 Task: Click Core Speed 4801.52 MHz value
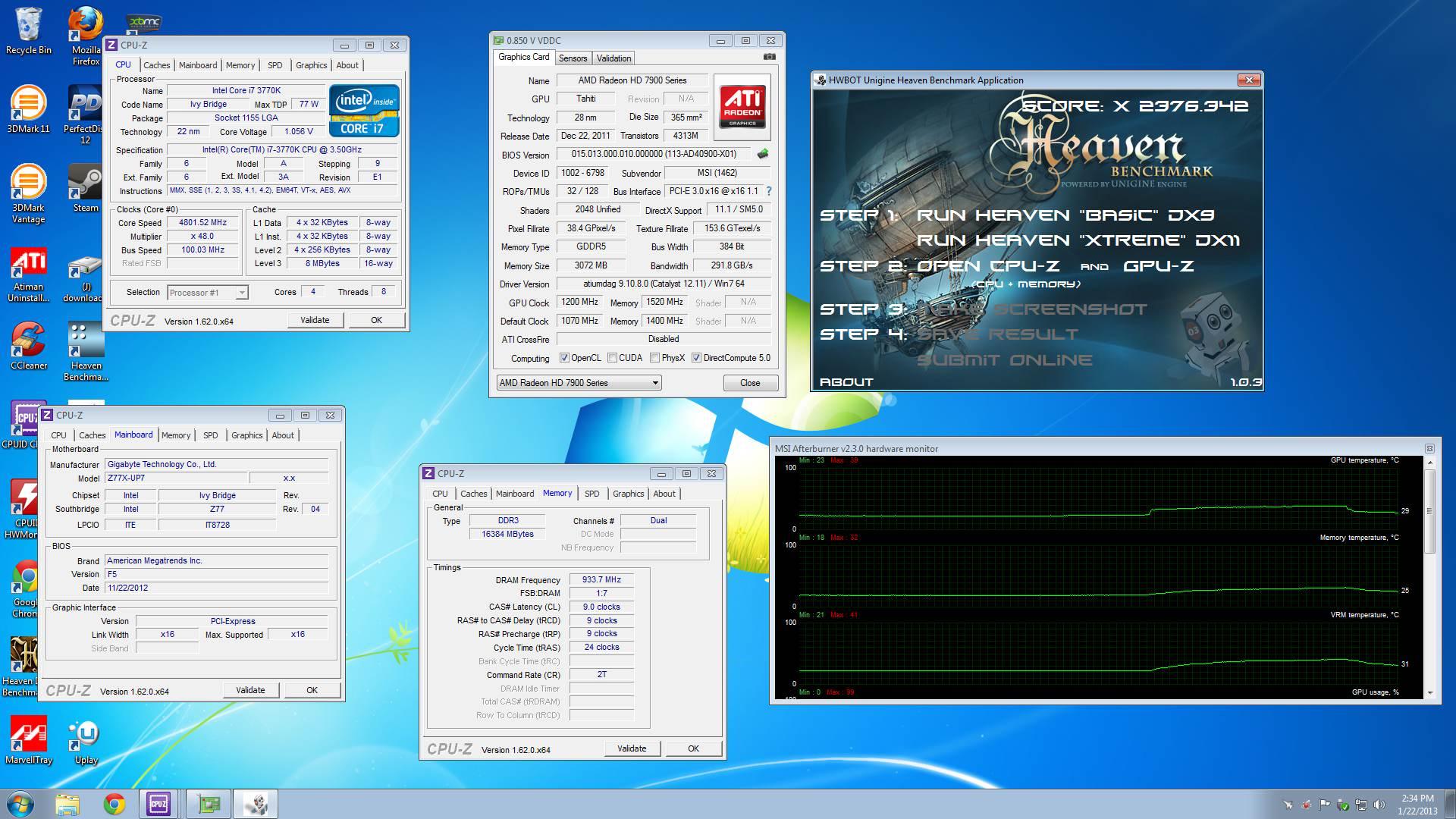tap(202, 223)
